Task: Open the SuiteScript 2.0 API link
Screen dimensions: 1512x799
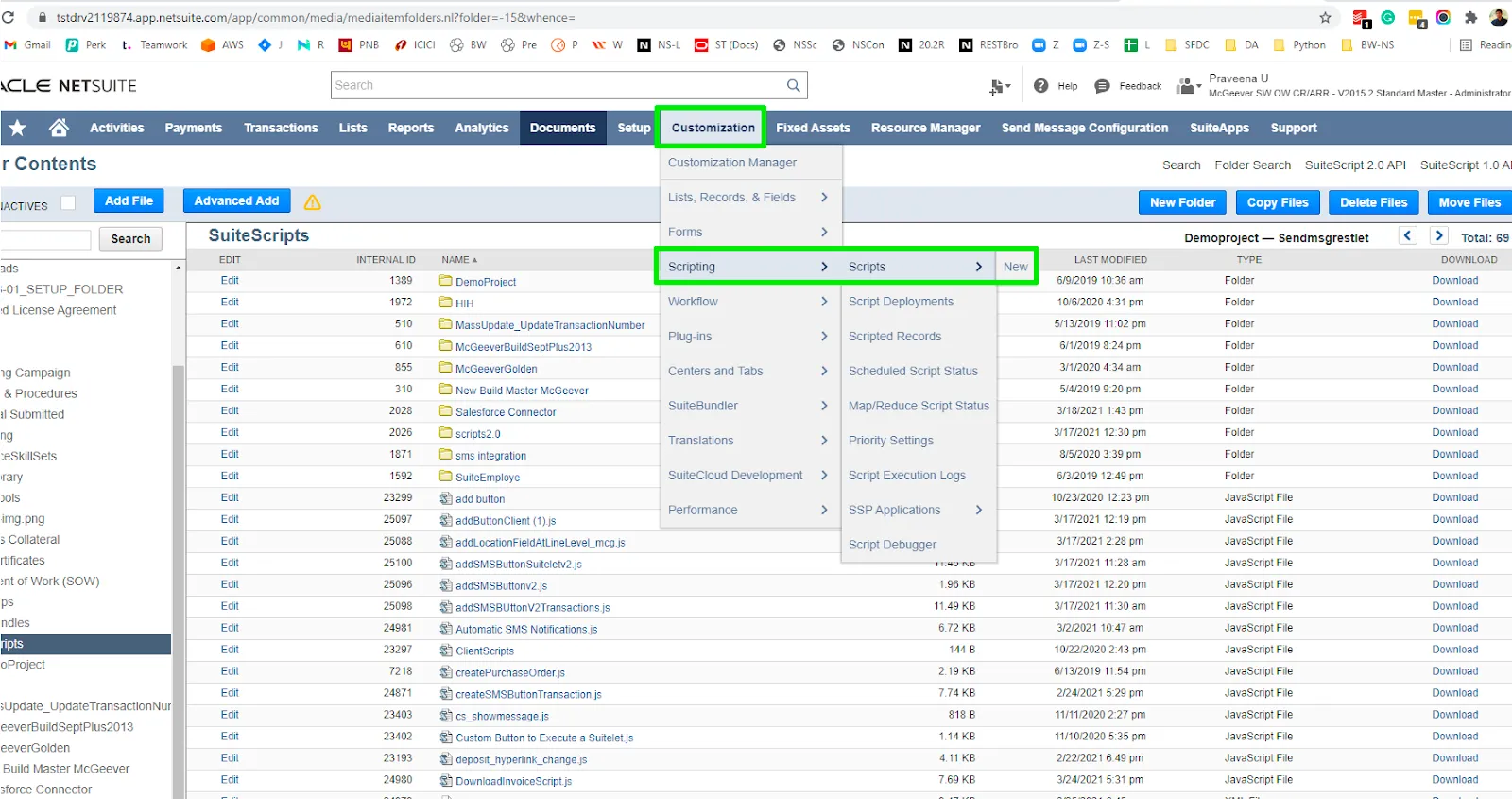Action: tap(1355, 165)
